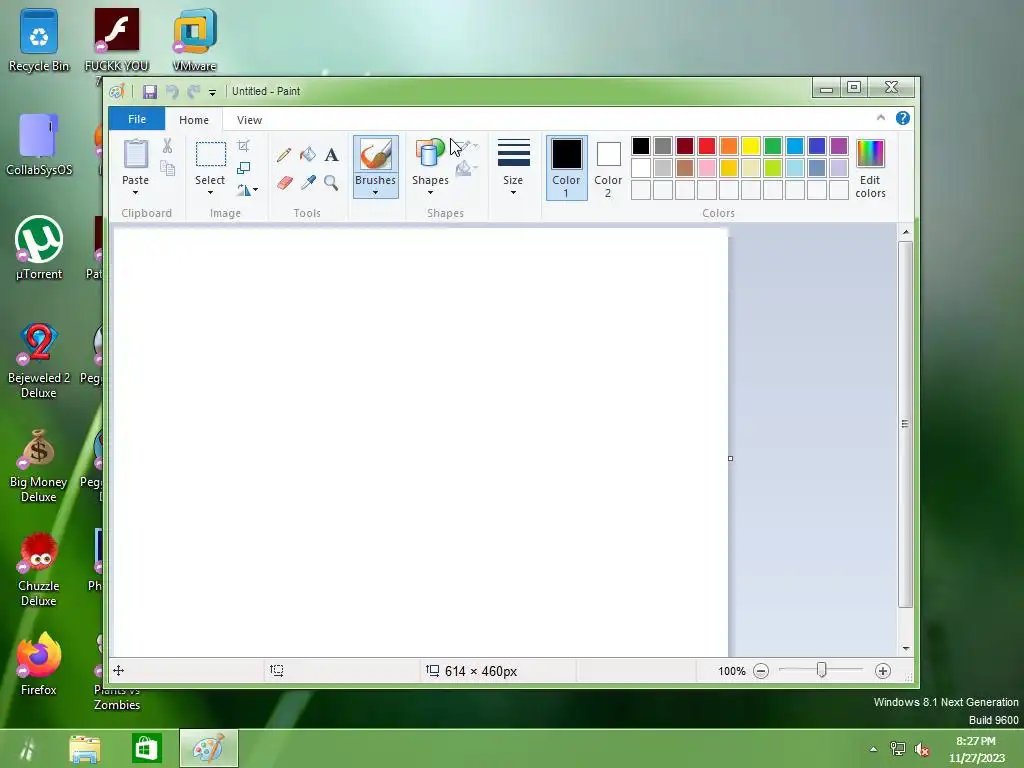Image resolution: width=1024 pixels, height=768 pixels.
Task: Switch to the Home tab
Action: tap(194, 120)
